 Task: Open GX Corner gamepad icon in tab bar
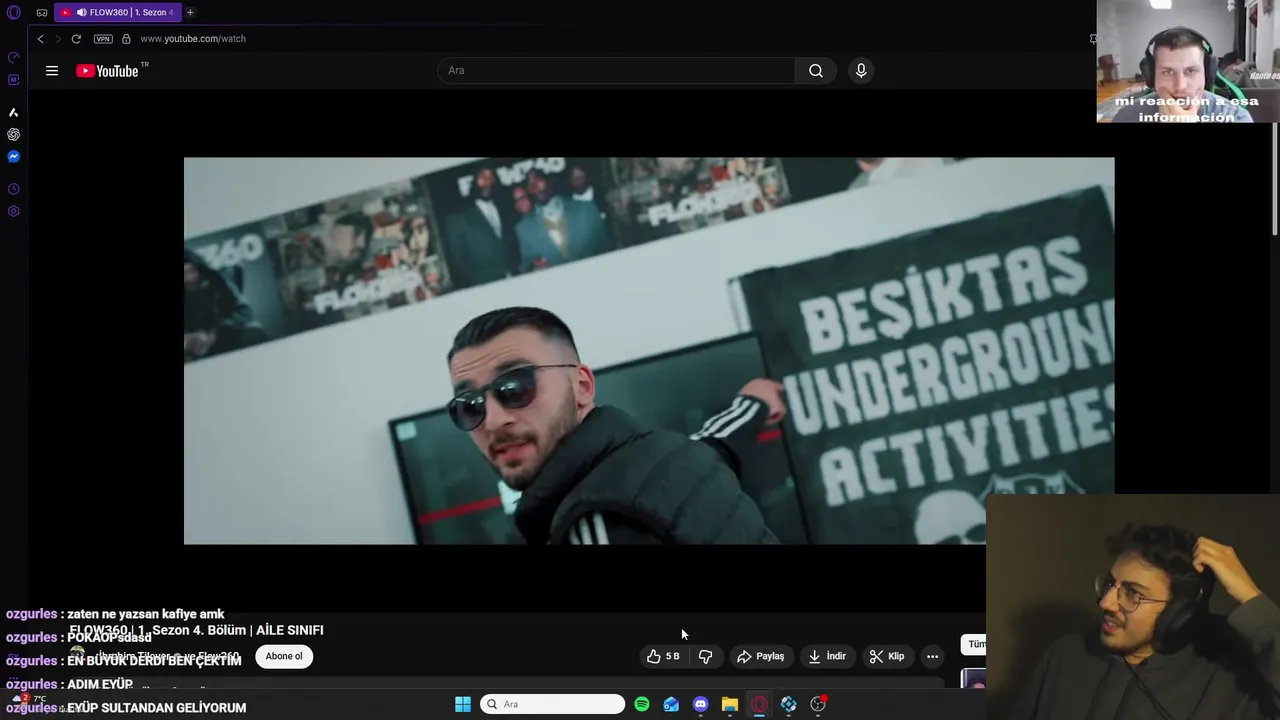[42, 13]
